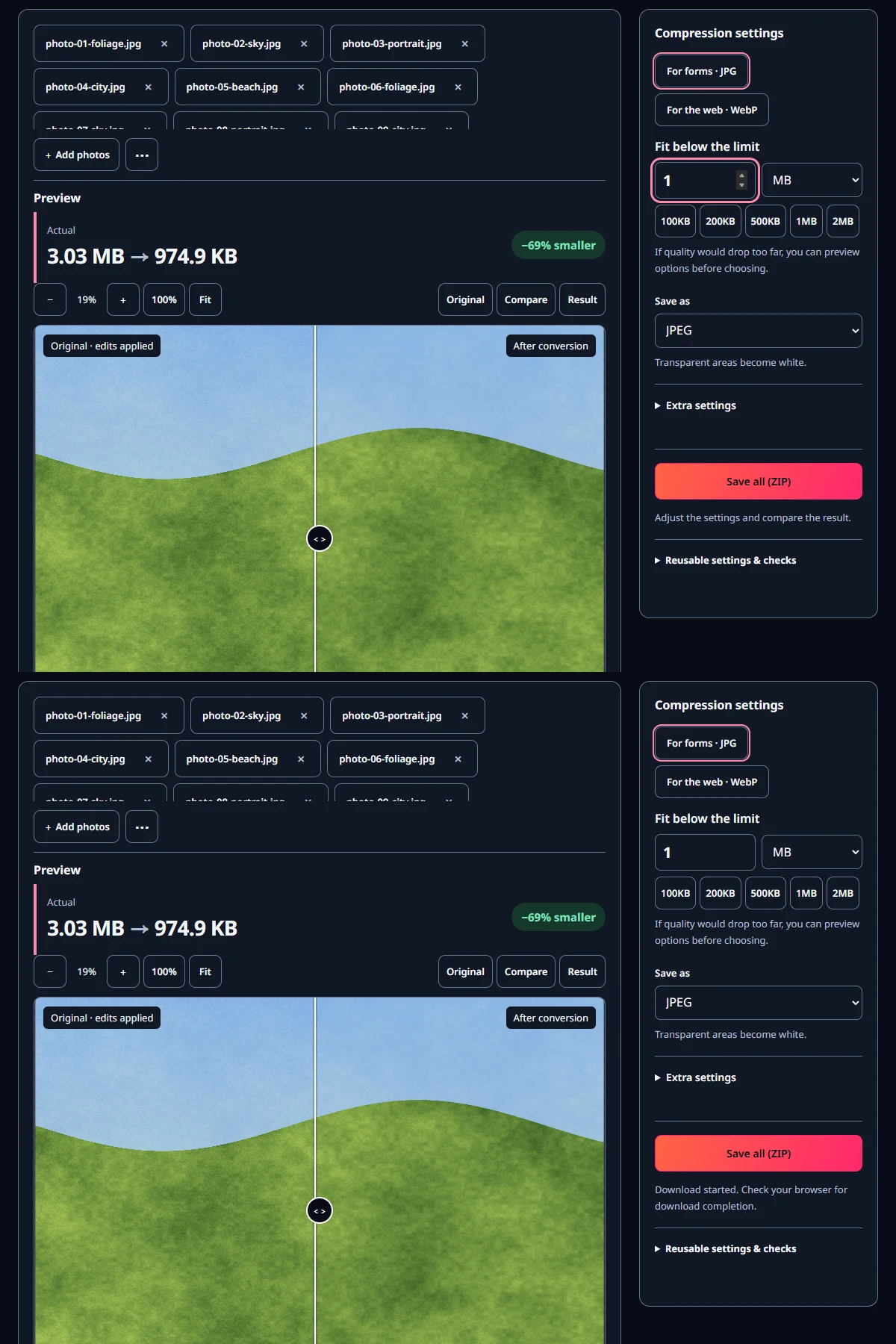Switch to Compare view in the upper preview
896x1344 pixels.
point(526,300)
